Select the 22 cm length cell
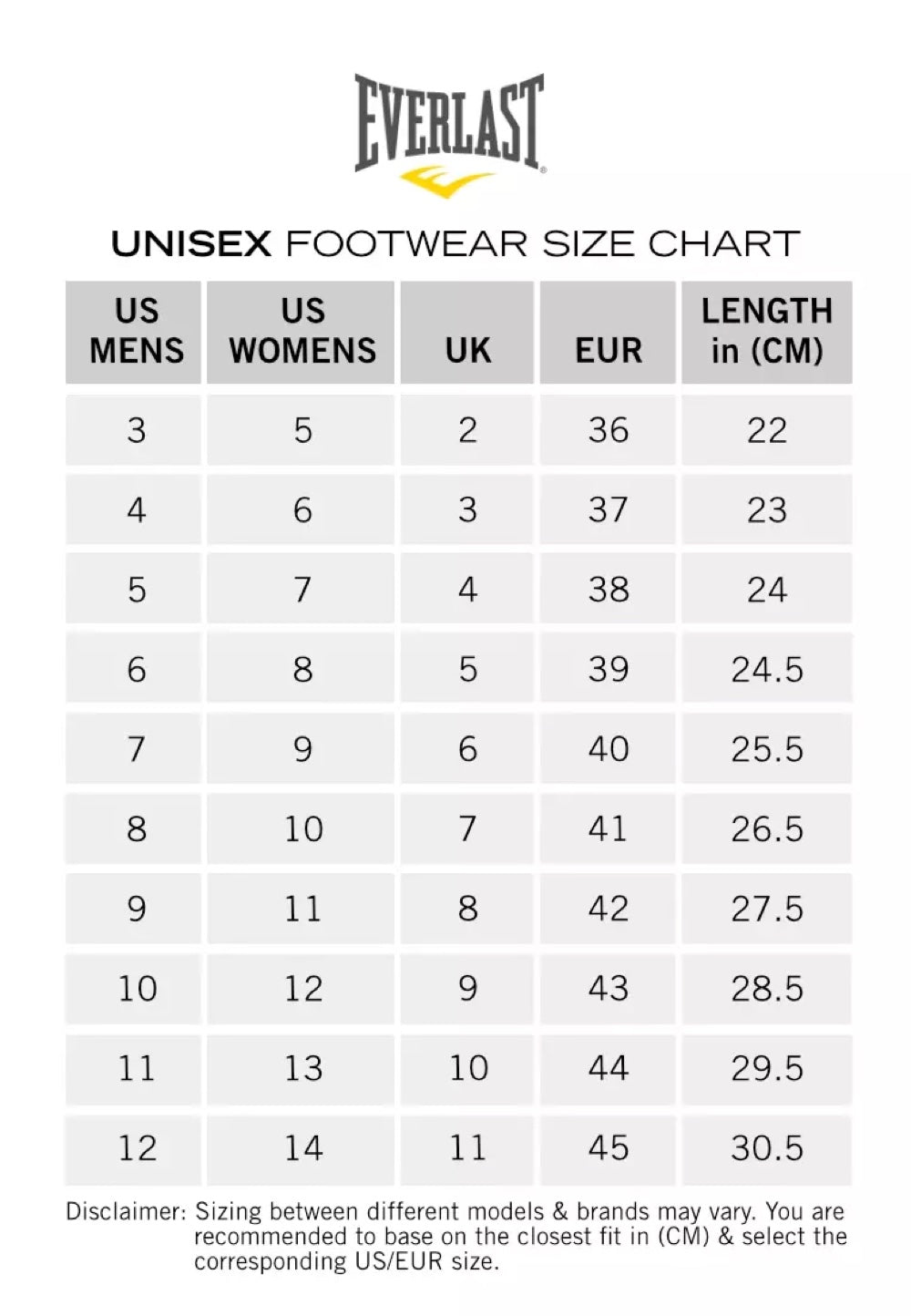This screenshot has width=911, height=1316. [766, 430]
